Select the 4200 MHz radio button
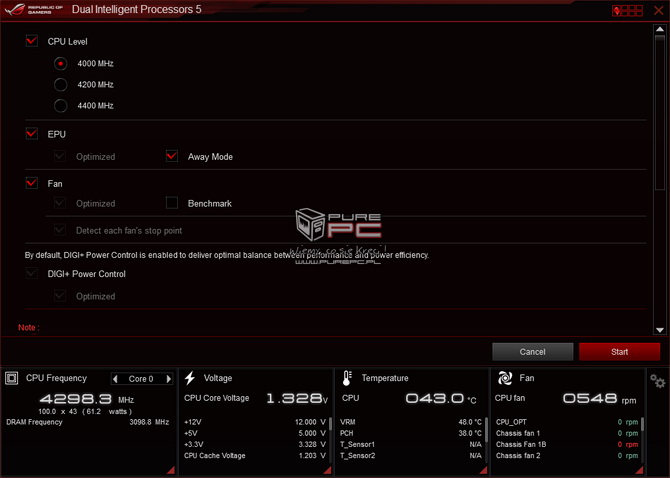Image resolution: width=670 pixels, height=478 pixels. tap(61, 85)
